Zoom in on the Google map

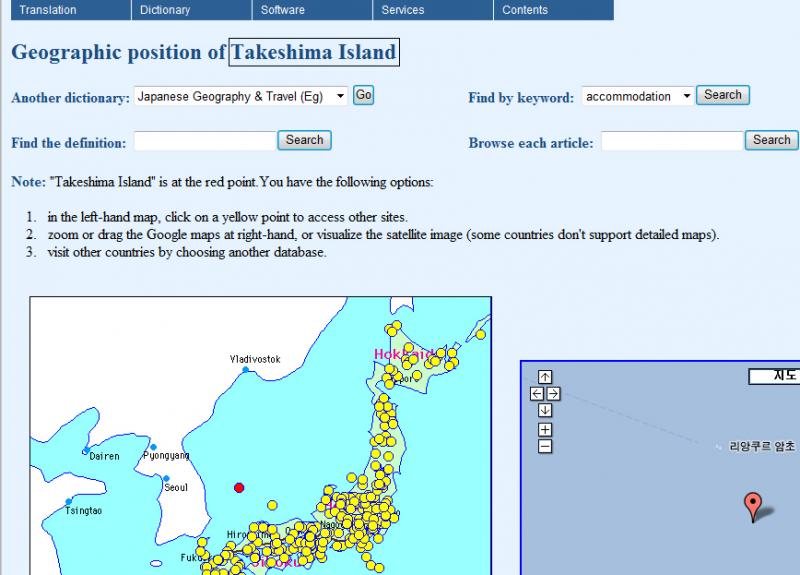pos(545,430)
